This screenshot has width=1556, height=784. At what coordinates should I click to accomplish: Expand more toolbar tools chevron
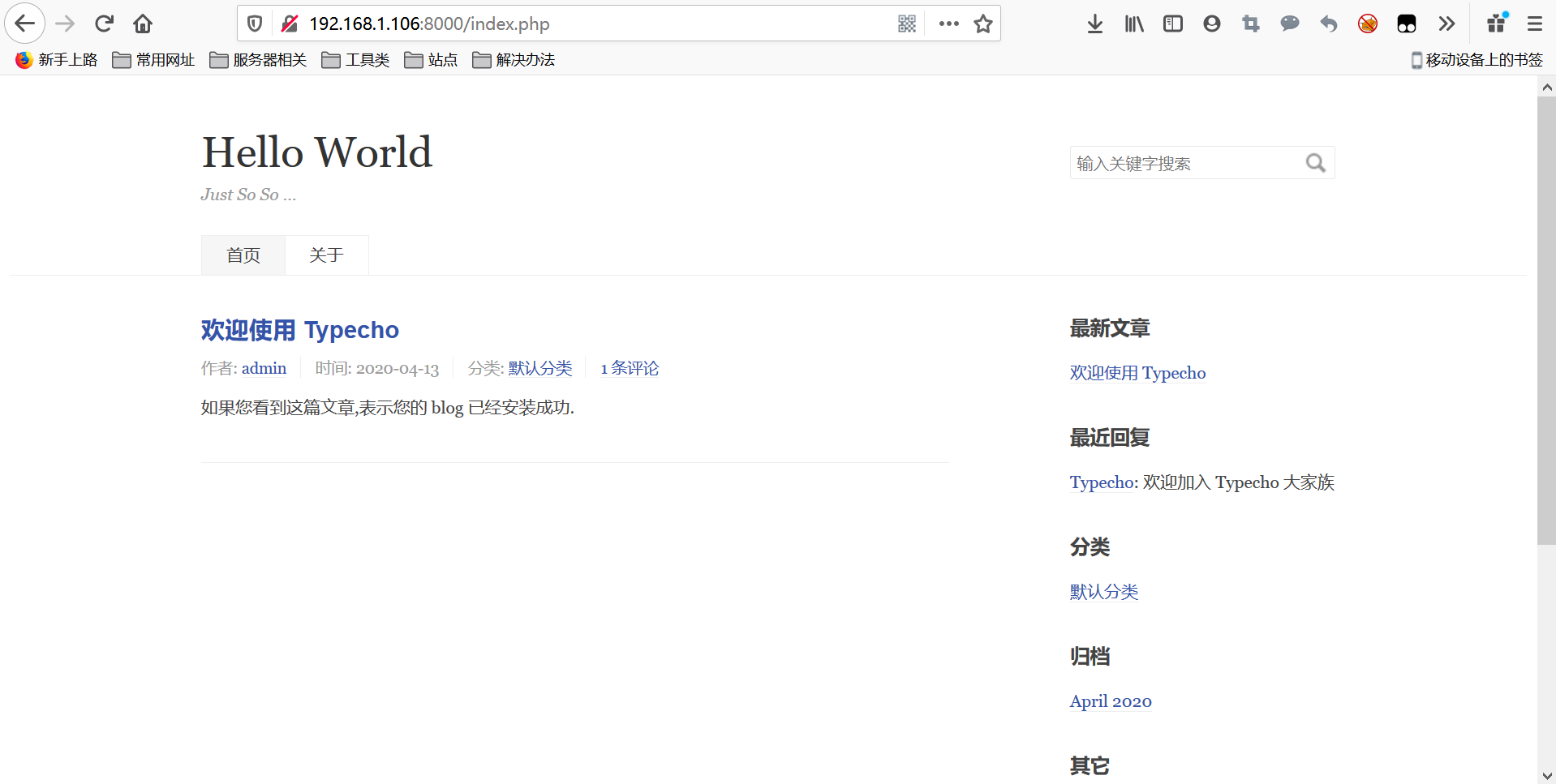coord(1446,24)
